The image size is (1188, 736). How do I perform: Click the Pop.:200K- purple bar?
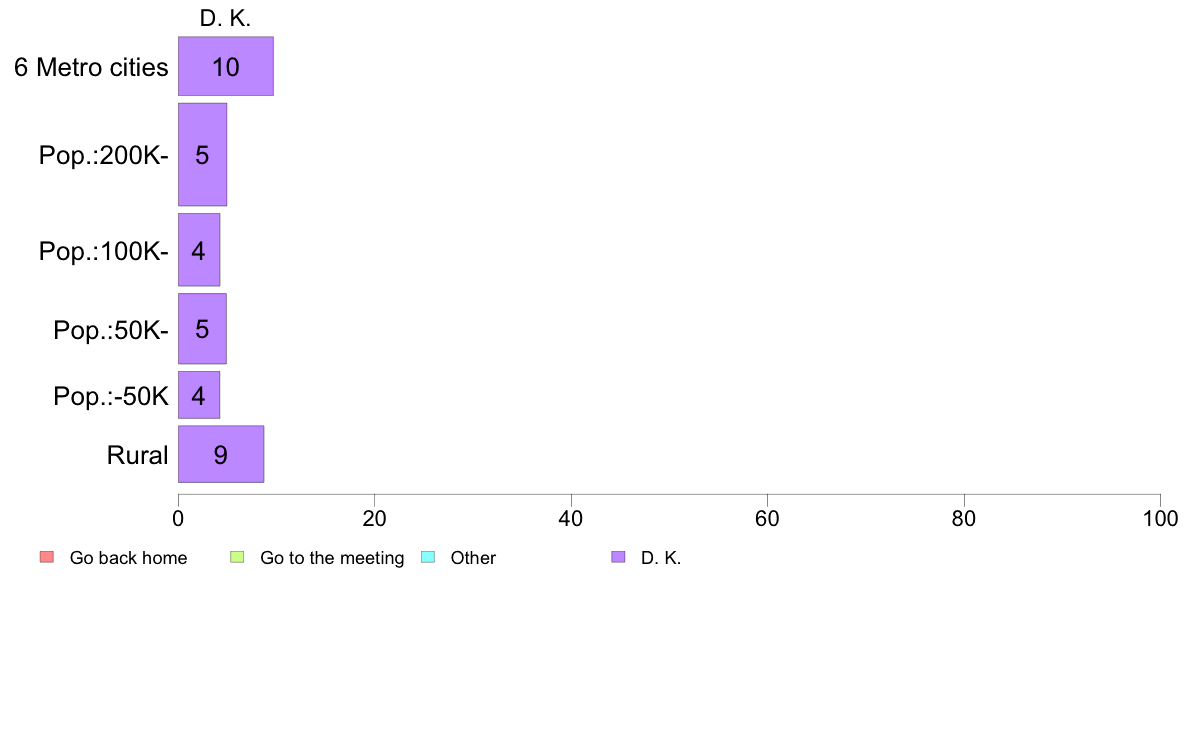tap(202, 155)
